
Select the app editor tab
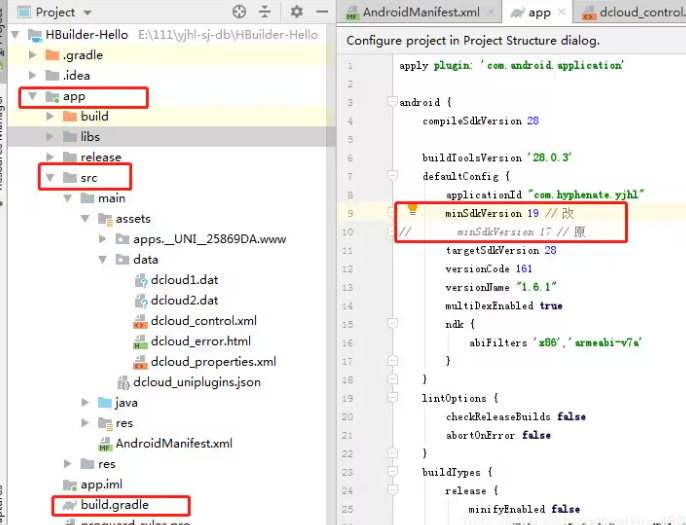pyautogui.click(x=539, y=12)
